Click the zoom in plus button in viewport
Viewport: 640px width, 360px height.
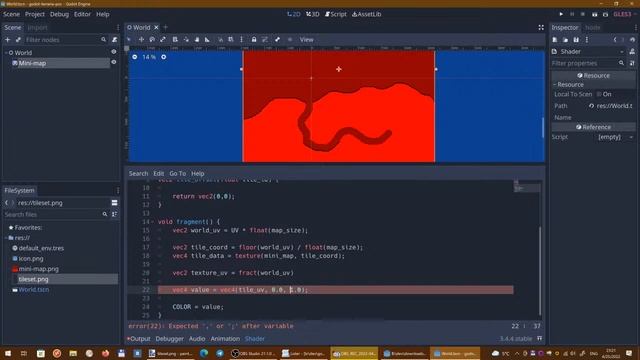164,57
